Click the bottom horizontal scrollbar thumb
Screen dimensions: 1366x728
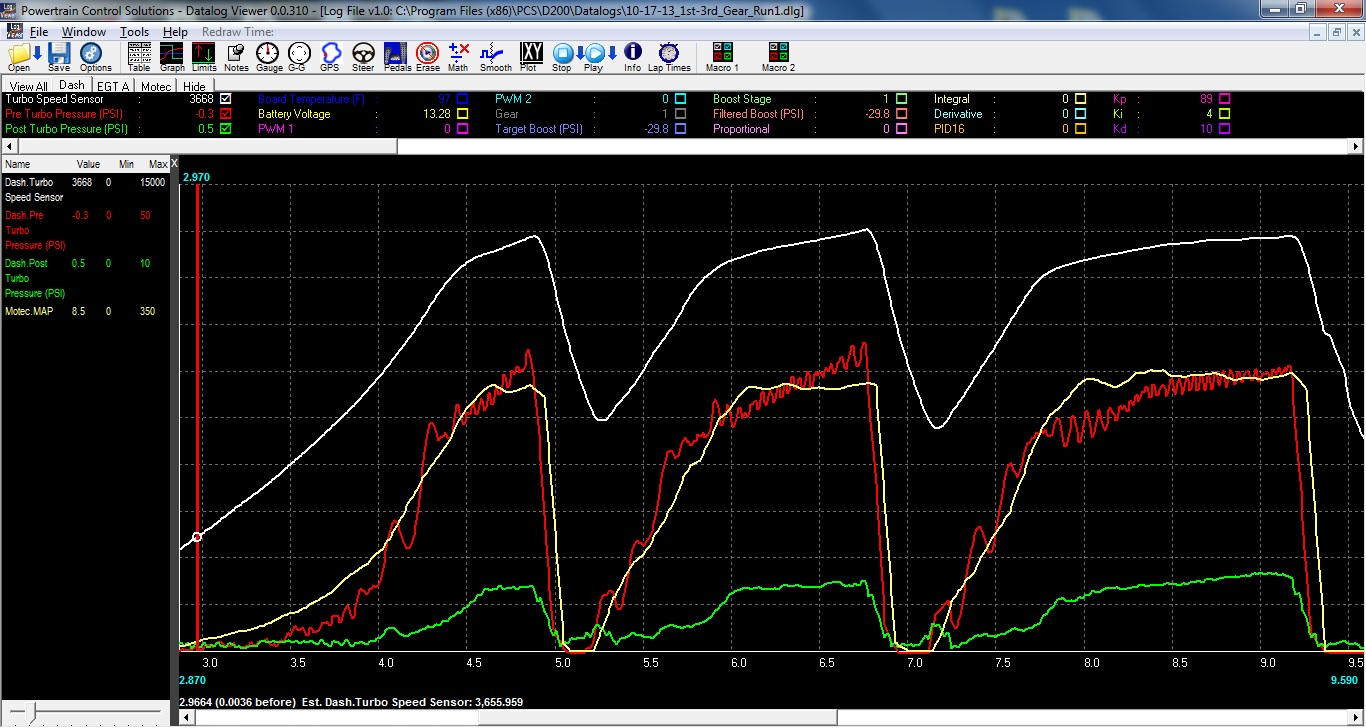tap(657, 717)
